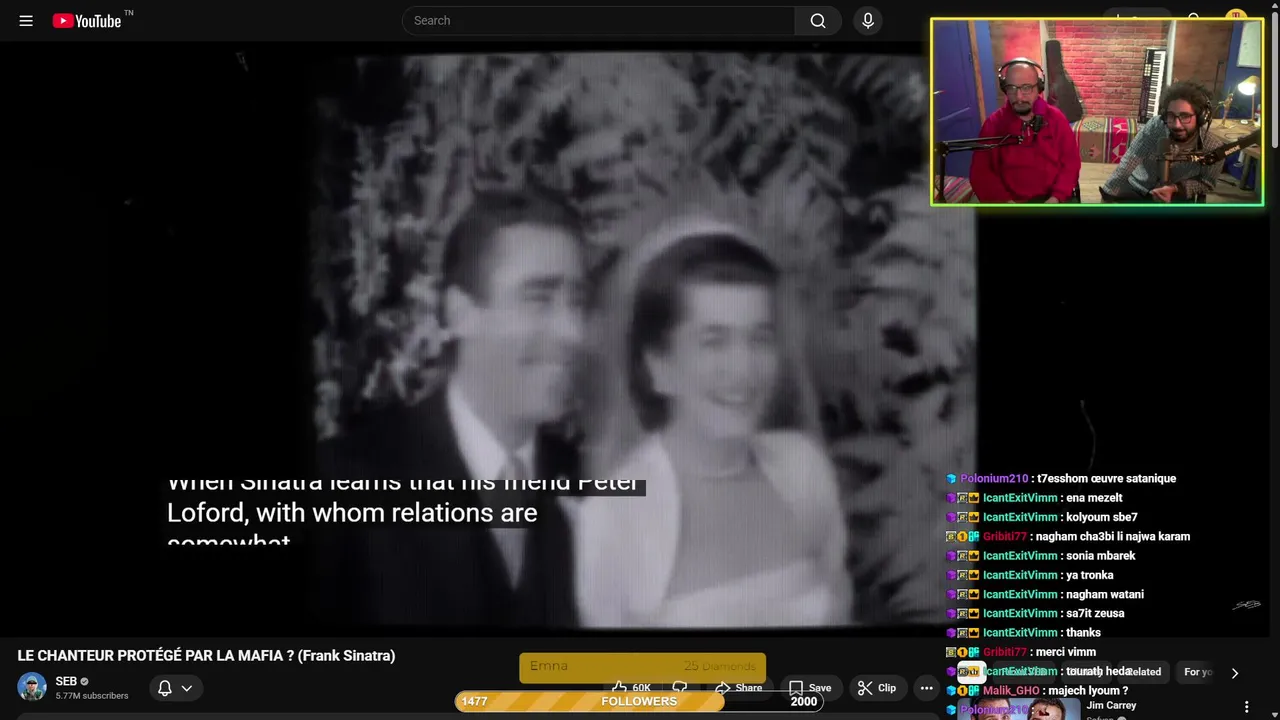Click chat message 'merci vimm'
The width and height of the screenshot is (1280, 720).
pyautogui.click(x=1066, y=652)
